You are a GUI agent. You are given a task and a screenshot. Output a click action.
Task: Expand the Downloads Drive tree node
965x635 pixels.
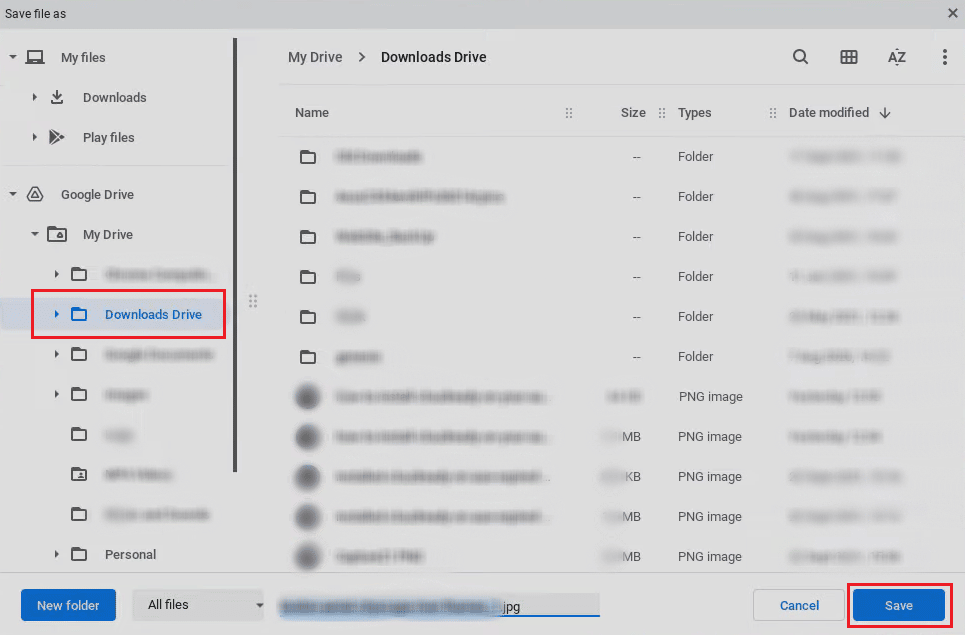tap(57, 314)
